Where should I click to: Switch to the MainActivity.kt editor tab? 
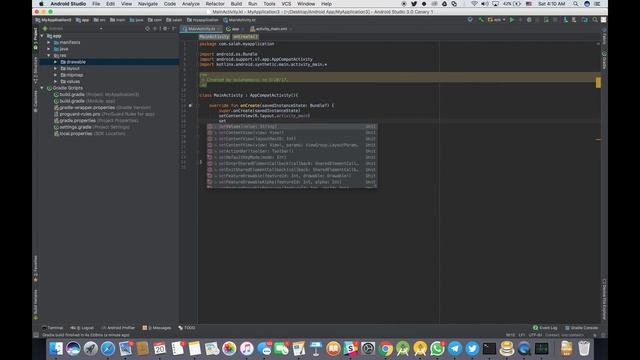[x=201, y=29]
